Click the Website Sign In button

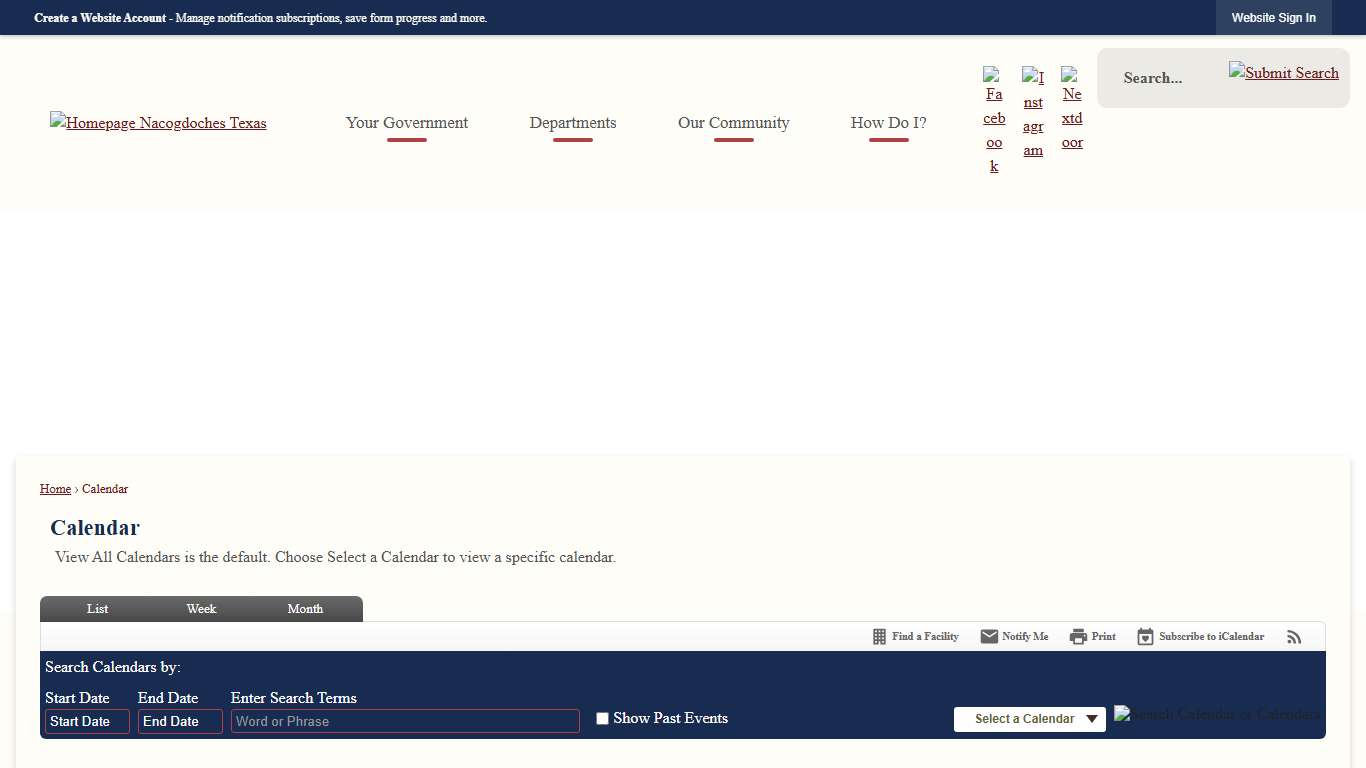[x=1273, y=18]
